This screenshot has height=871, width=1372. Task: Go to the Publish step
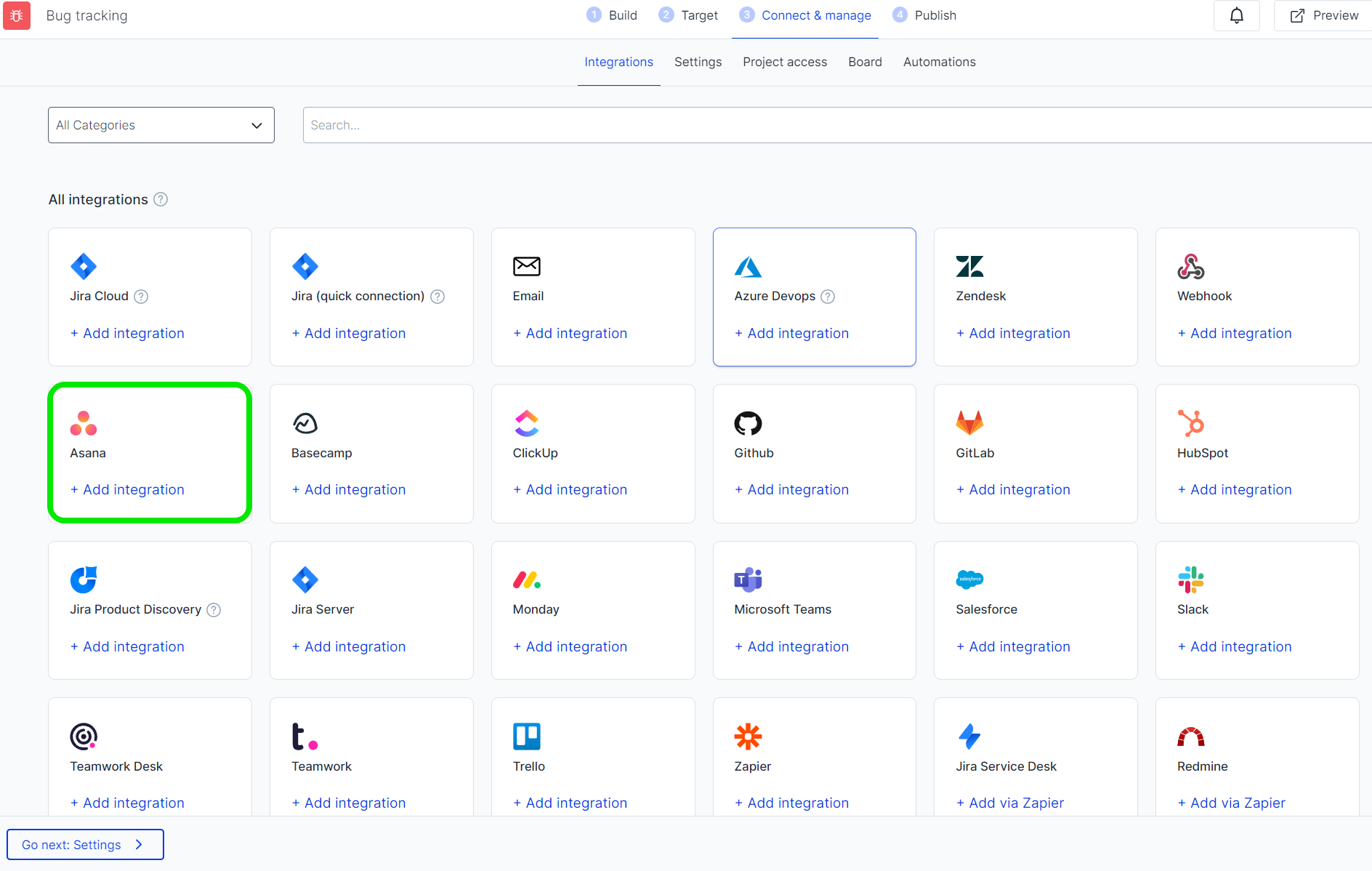[x=924, y=15]
